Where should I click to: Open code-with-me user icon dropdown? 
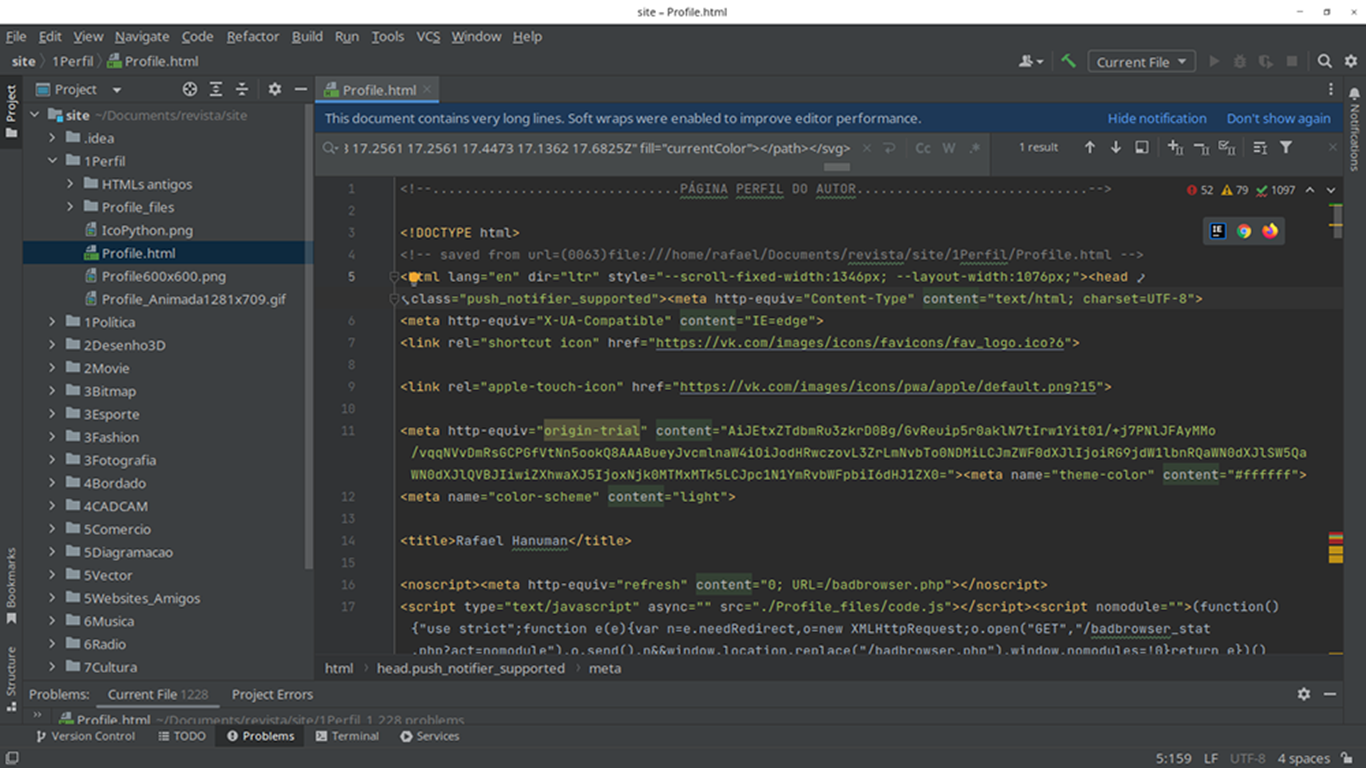pos(1031,61)
